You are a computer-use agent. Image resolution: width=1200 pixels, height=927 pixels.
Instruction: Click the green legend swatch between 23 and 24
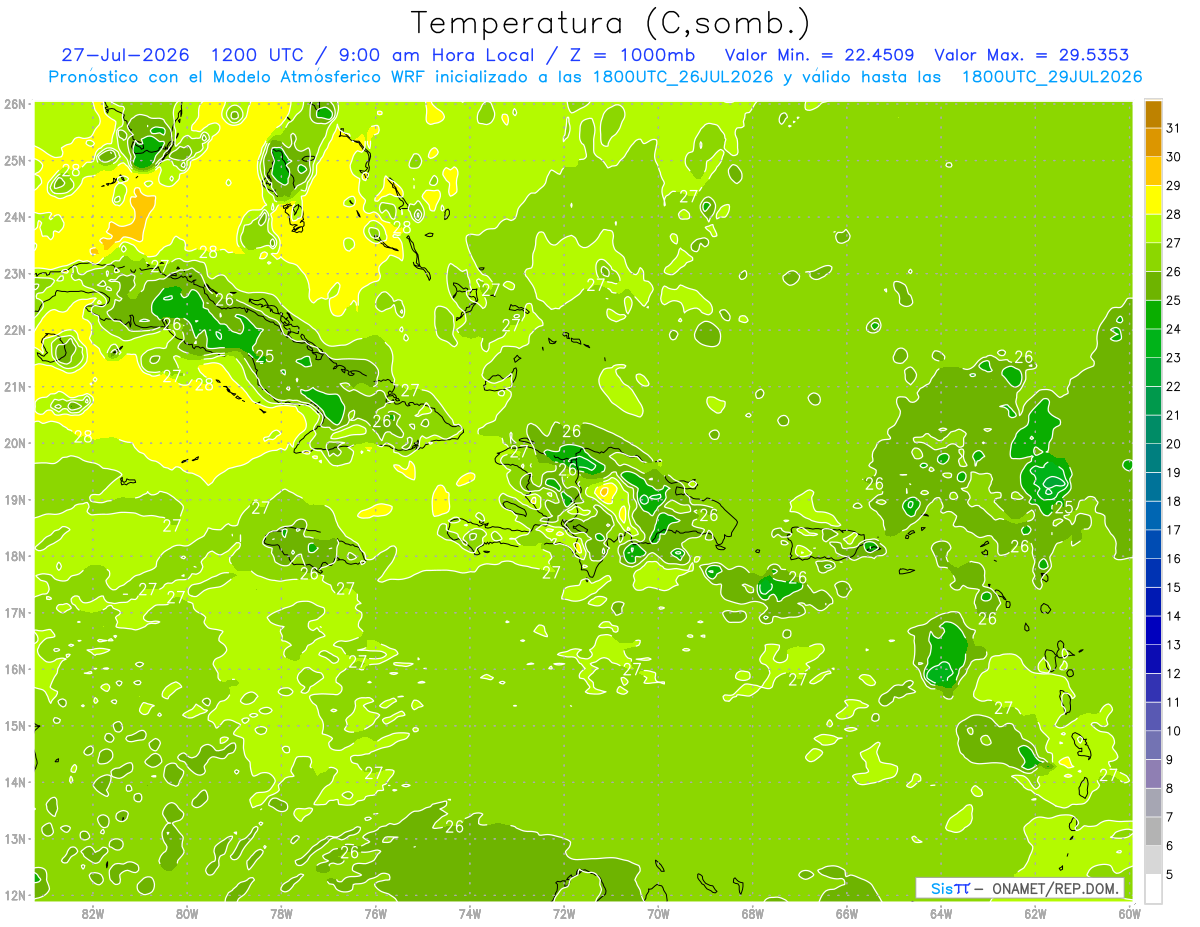tap(1153, 344)
